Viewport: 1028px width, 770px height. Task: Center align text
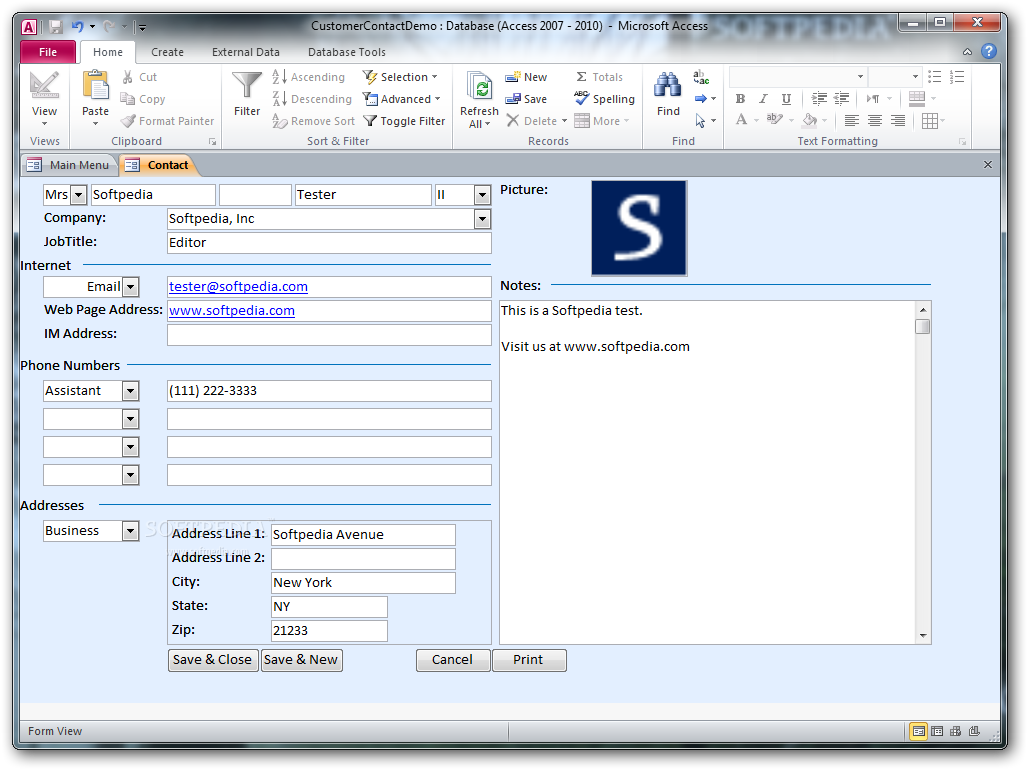(x=875, y=121)
